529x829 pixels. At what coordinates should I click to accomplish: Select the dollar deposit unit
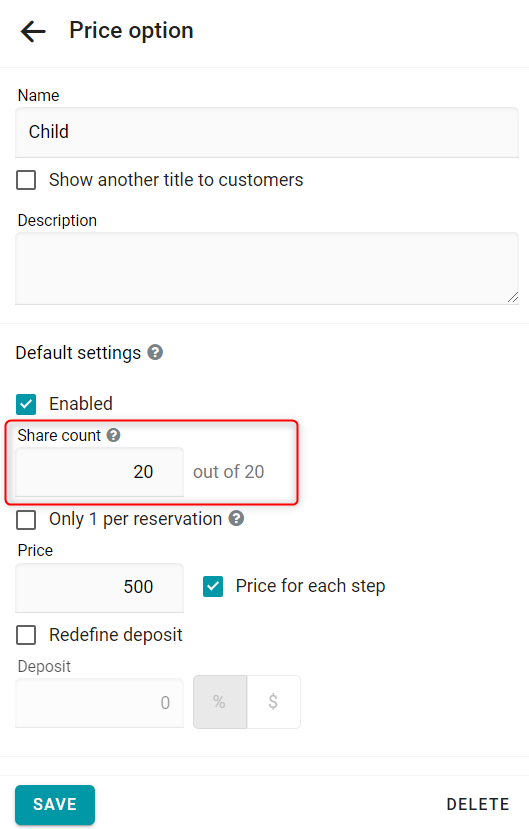(x=273, y=702)
